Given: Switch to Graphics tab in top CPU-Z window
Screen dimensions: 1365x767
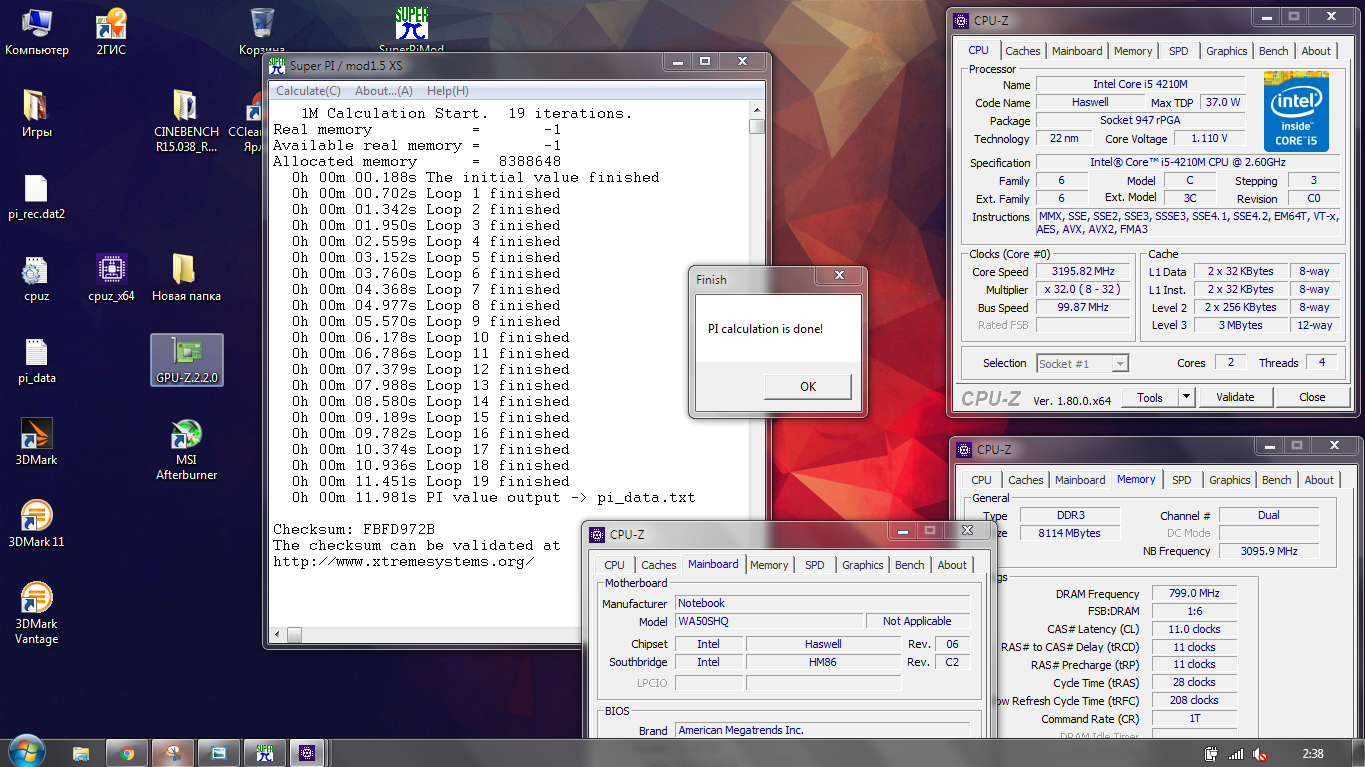Looking at the screenshot, I should 1227,51.
